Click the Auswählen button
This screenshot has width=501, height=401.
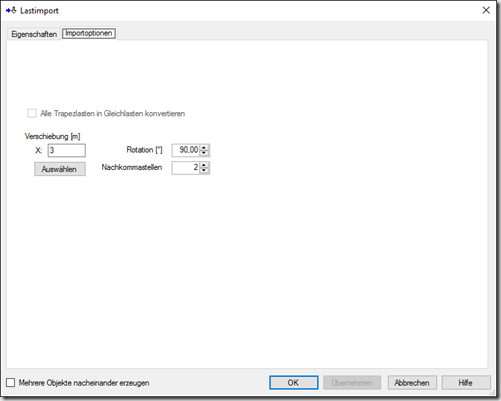(60, 169)
